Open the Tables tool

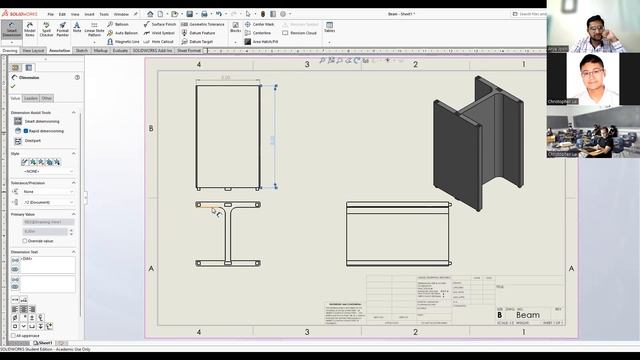[329, 27]
